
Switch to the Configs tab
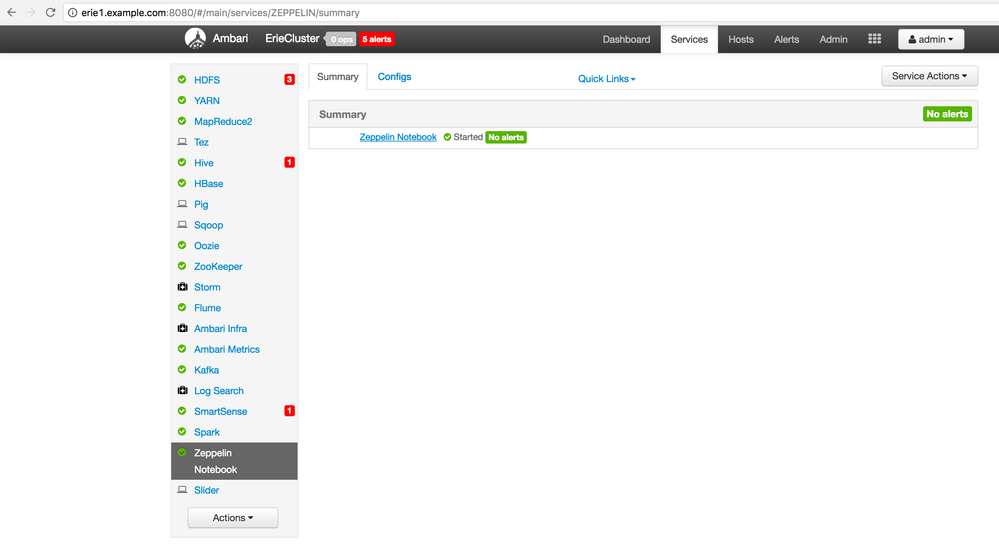394,76
